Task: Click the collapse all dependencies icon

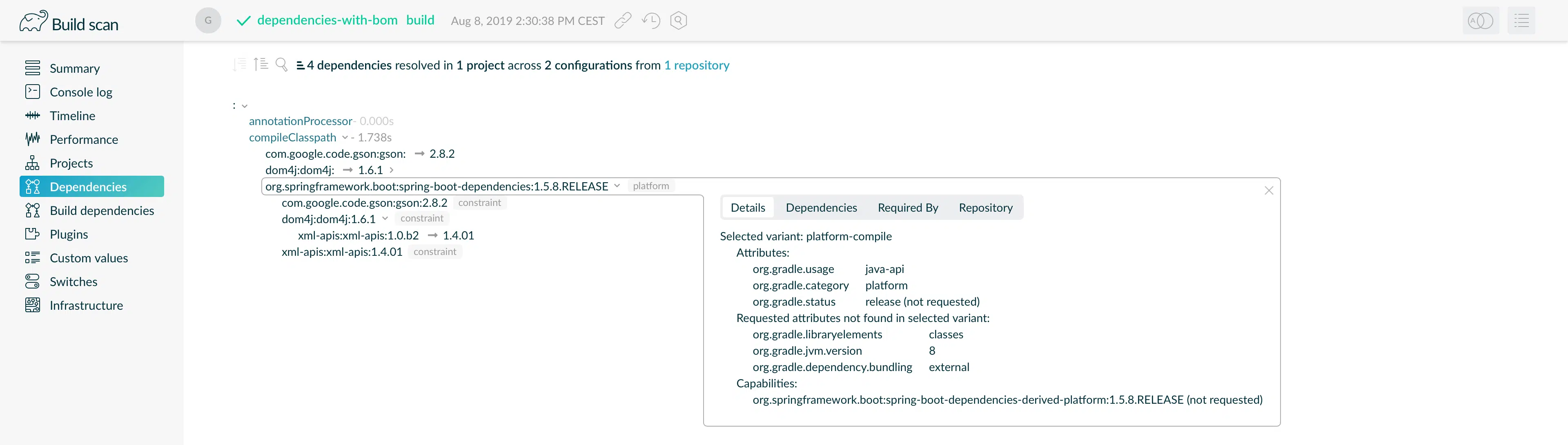Action: click(239, 65)
